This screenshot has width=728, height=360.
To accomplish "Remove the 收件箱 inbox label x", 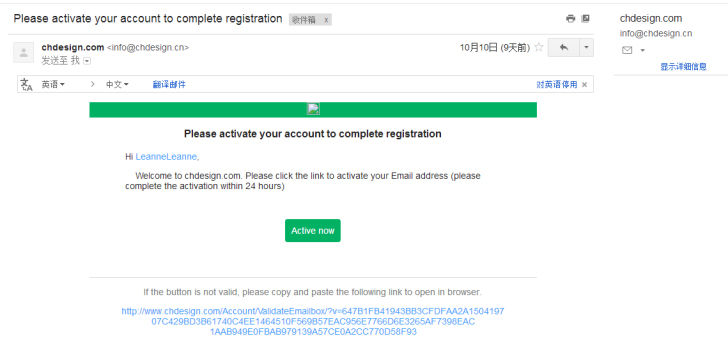I will (326, 20).
